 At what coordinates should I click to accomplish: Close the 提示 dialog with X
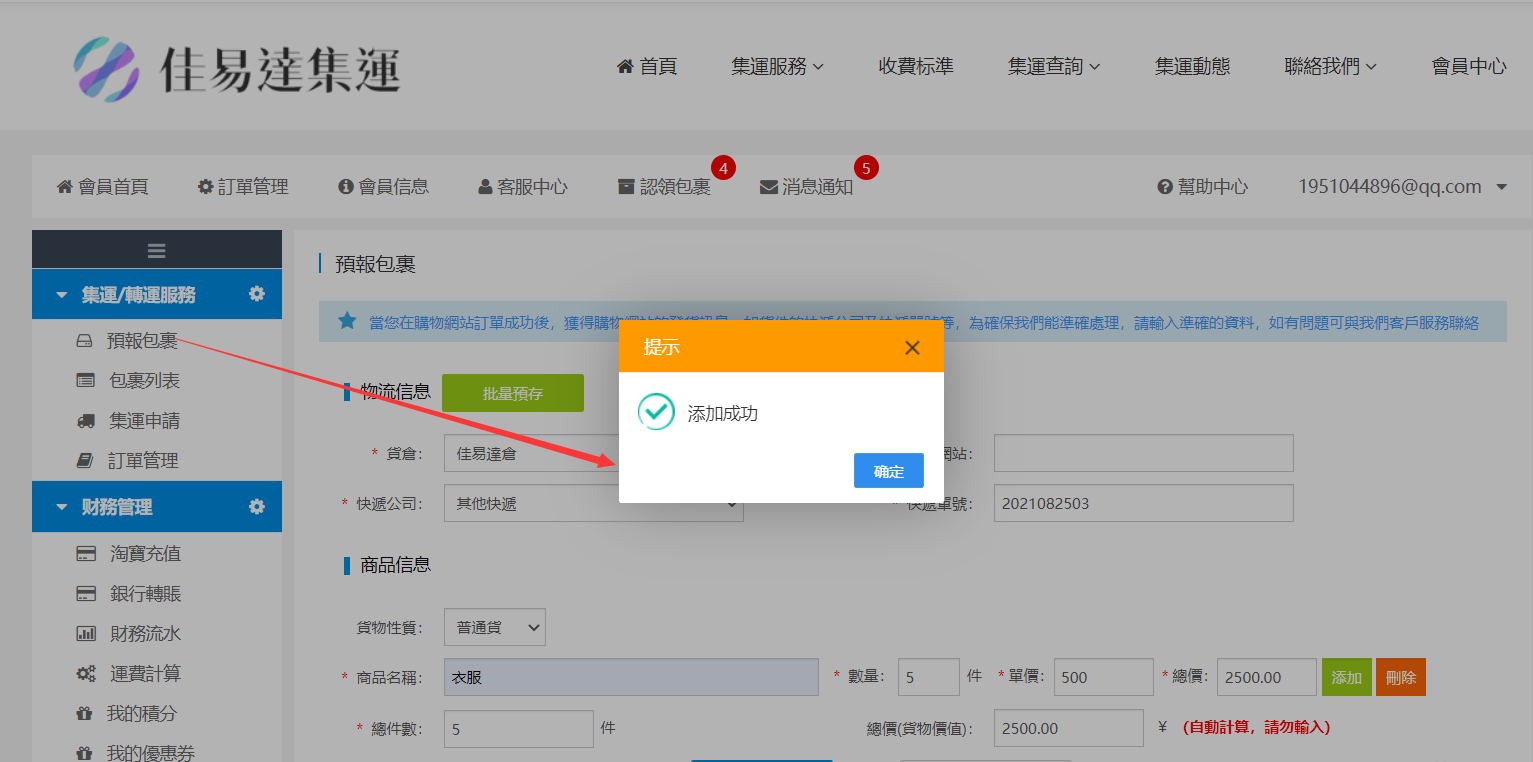(x=912, y=348)
